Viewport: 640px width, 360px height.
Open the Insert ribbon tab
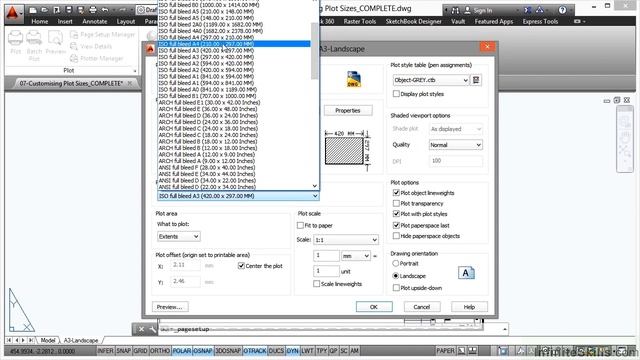tap(65, 22)
